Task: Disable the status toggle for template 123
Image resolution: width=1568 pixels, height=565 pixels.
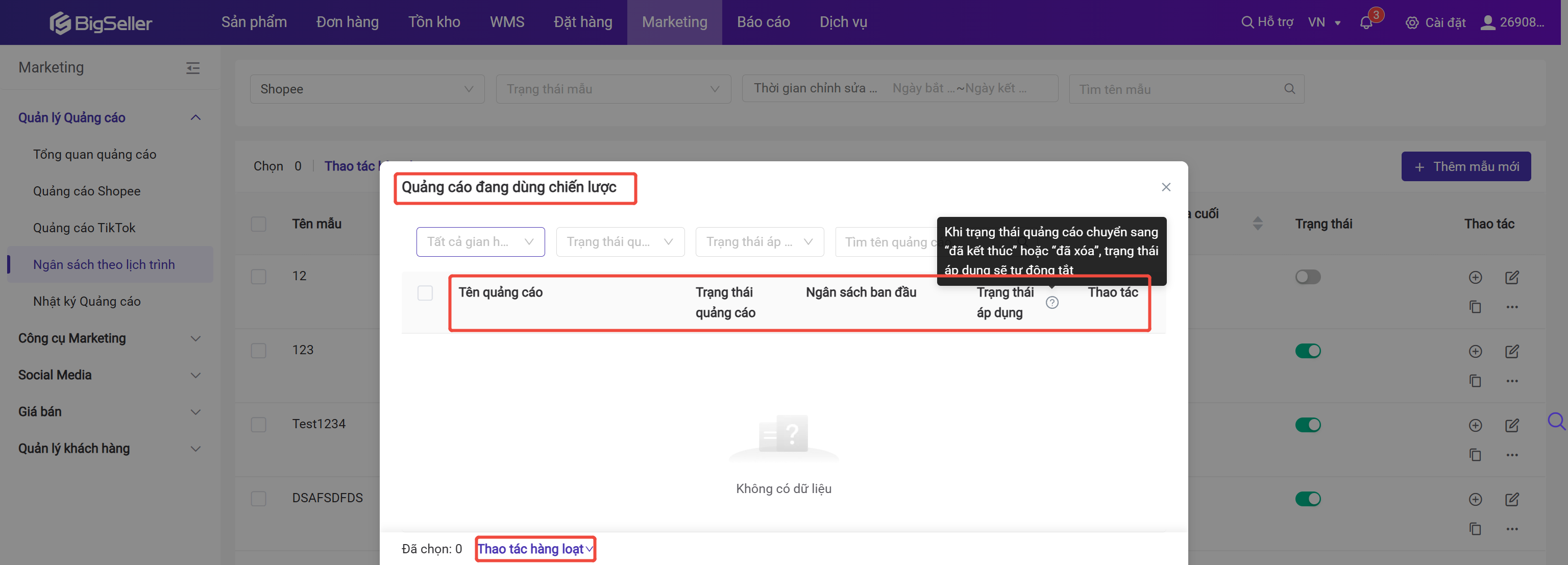Action: tap(1308, 351)
